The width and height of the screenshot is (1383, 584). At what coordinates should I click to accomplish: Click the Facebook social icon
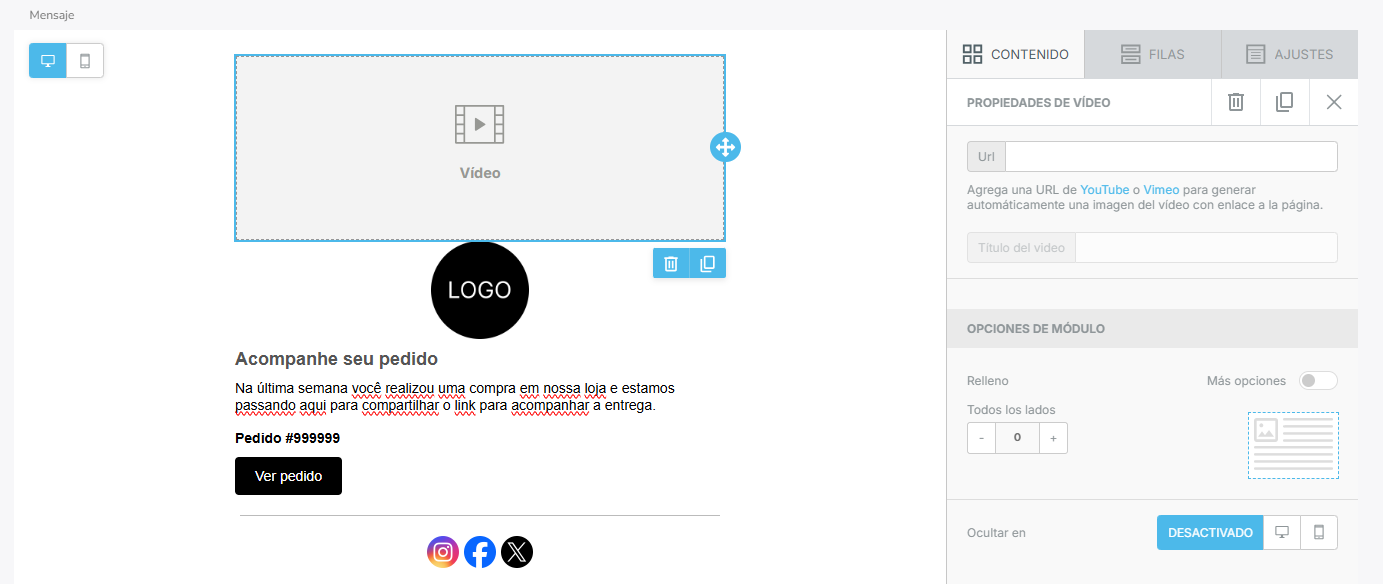[480, 552]
